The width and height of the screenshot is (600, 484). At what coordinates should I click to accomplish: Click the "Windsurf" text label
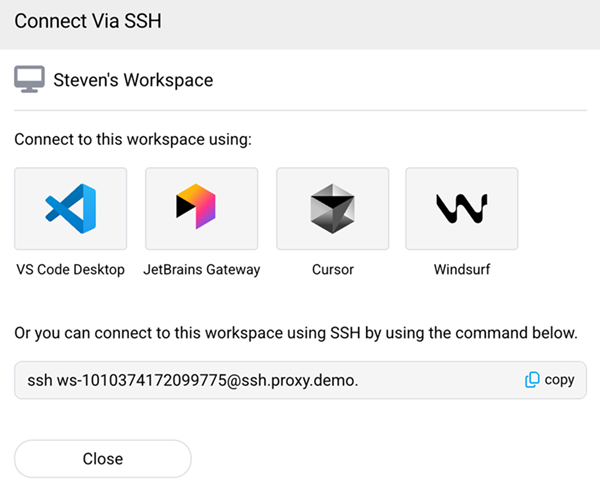click(x=461, y=269)
